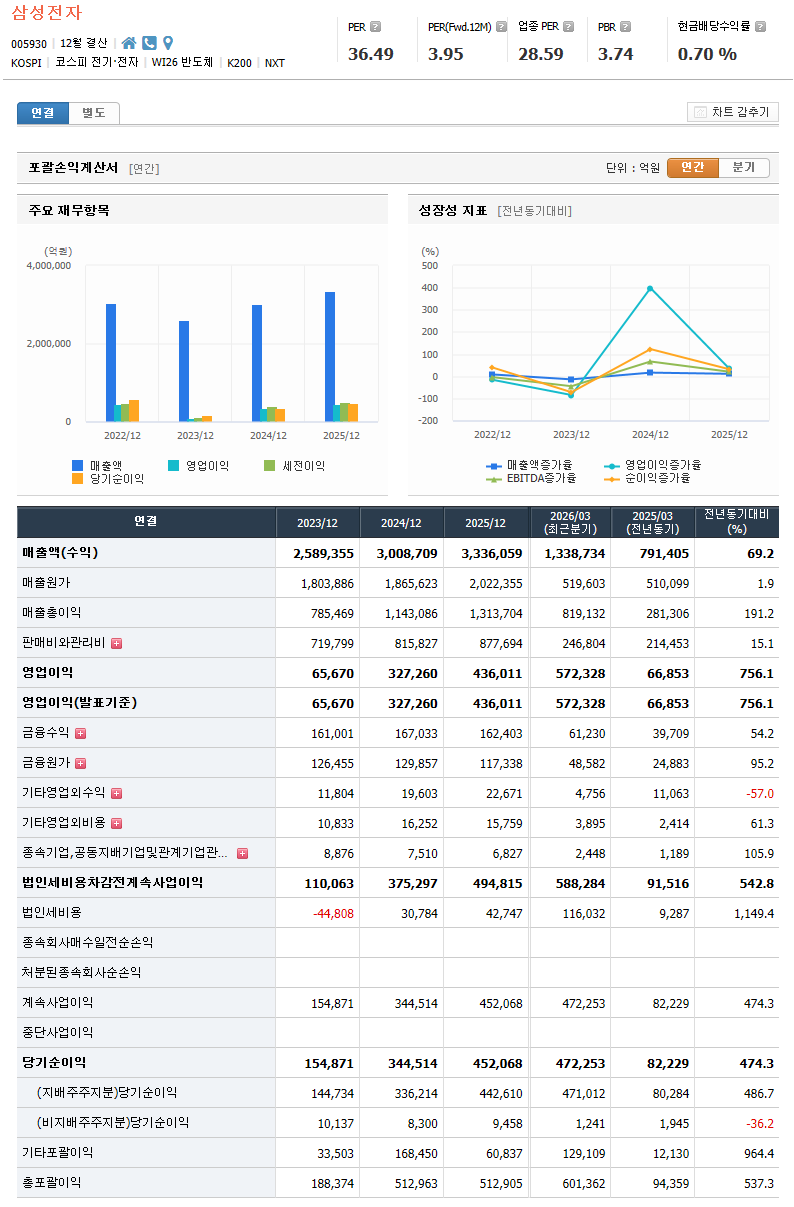
Task: Toggle the 영업이익증가율 legend marker
Action: tap(612, 466)
